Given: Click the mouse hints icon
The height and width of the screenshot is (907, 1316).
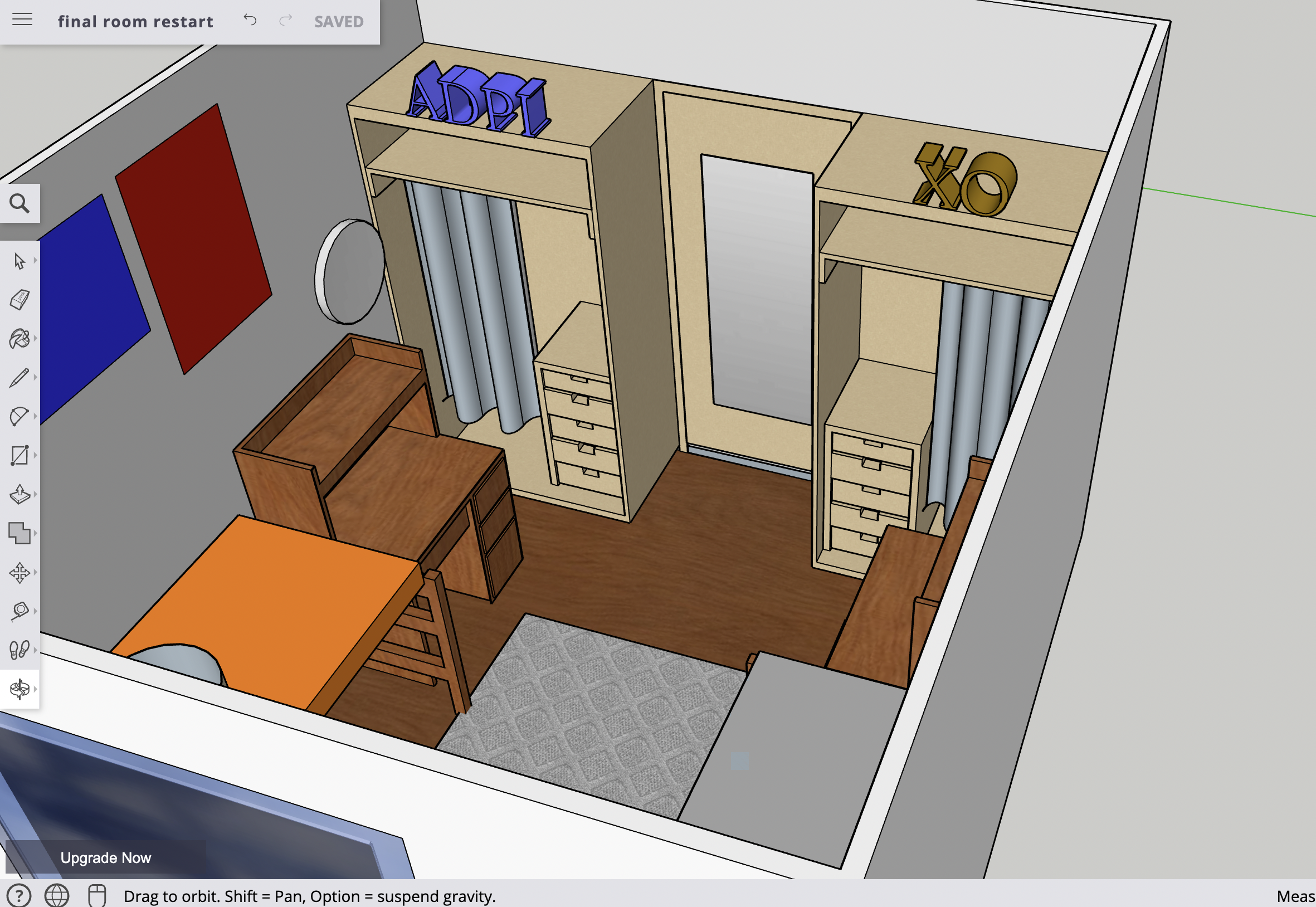Looking at the screenshot, I should tap(97, 896).
